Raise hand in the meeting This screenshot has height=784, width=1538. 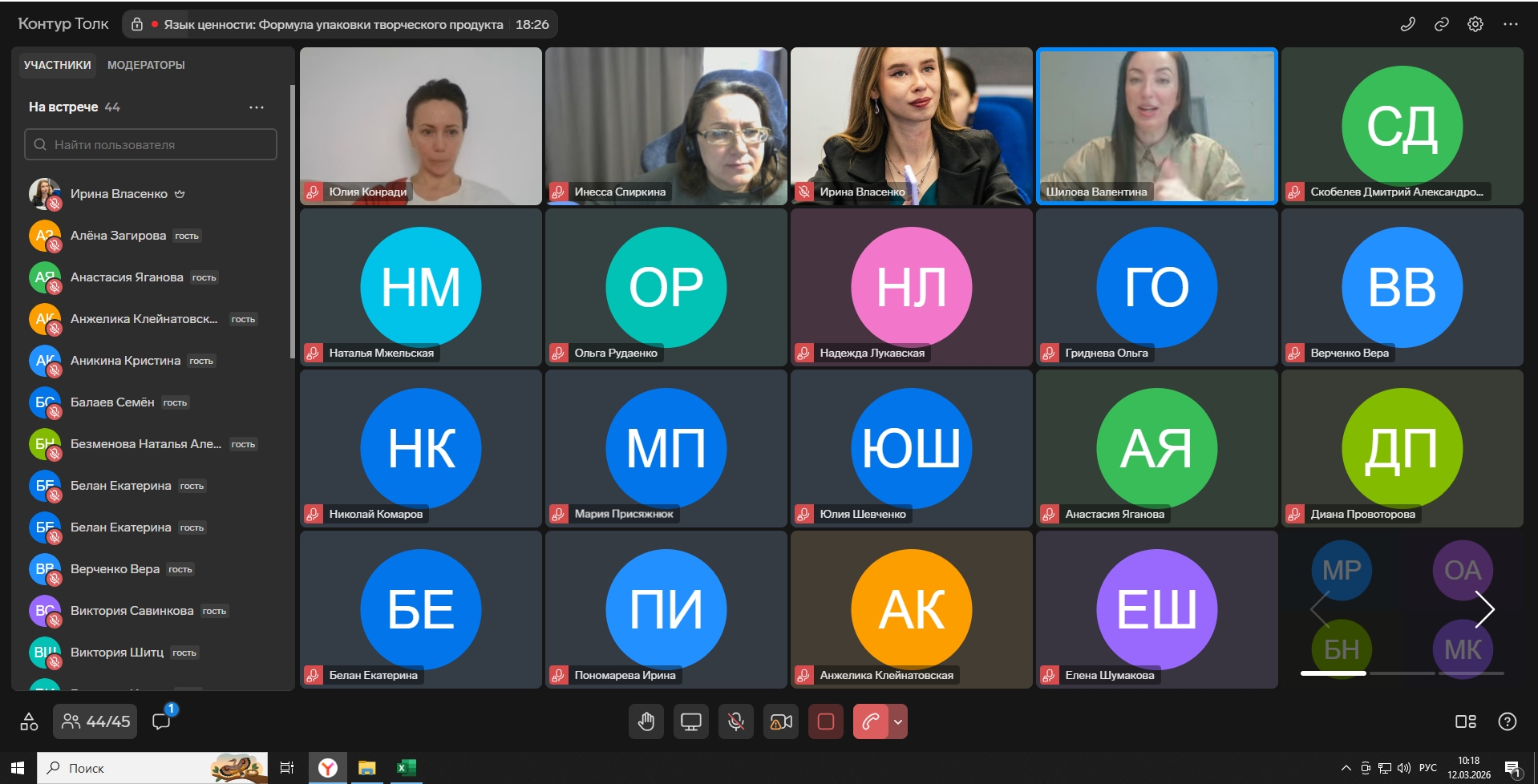(x=646, y=722)
